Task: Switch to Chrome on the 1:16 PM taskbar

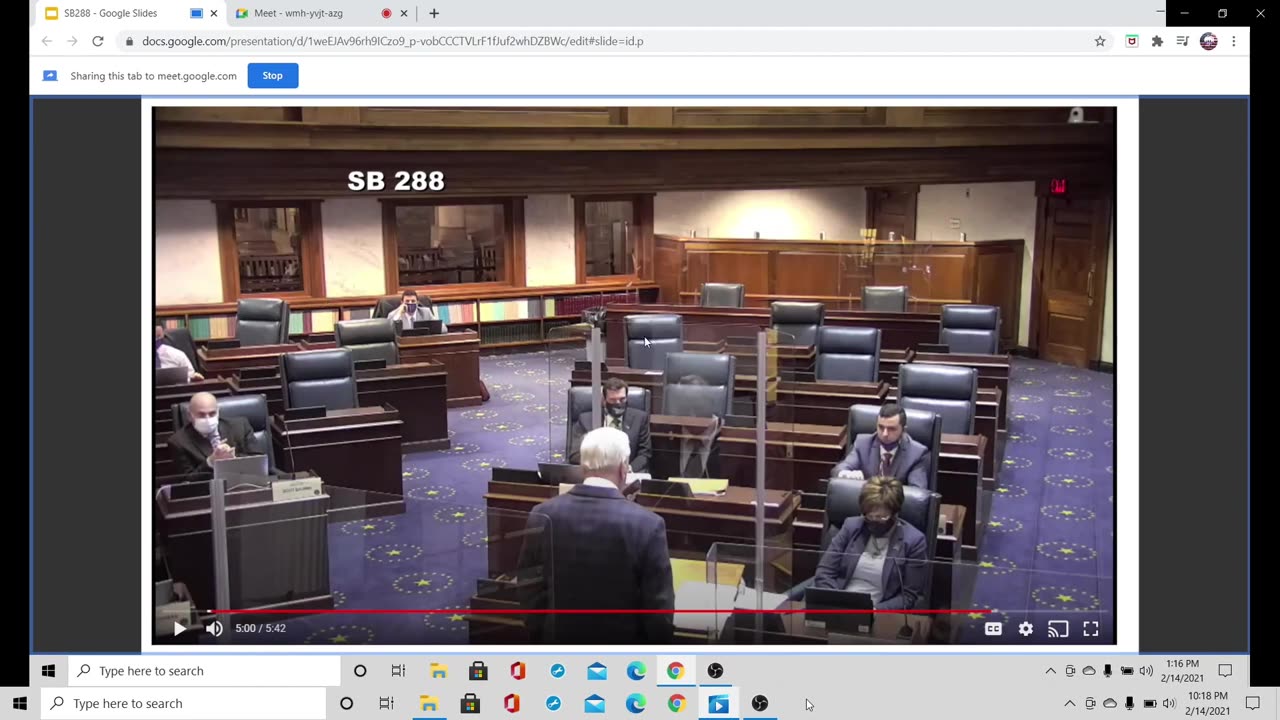Action: [676, 671]
